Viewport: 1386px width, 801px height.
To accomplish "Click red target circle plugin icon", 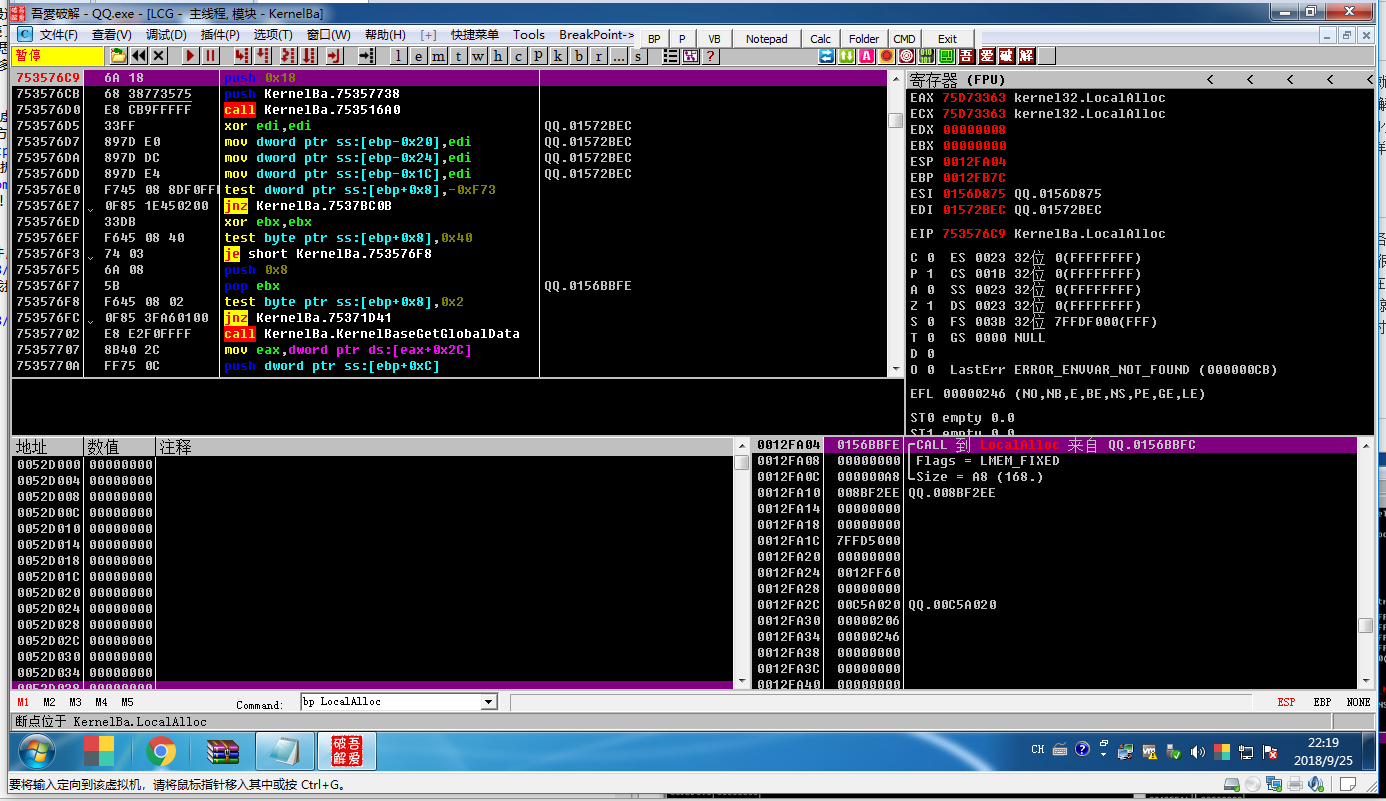I will click(906, 56).
